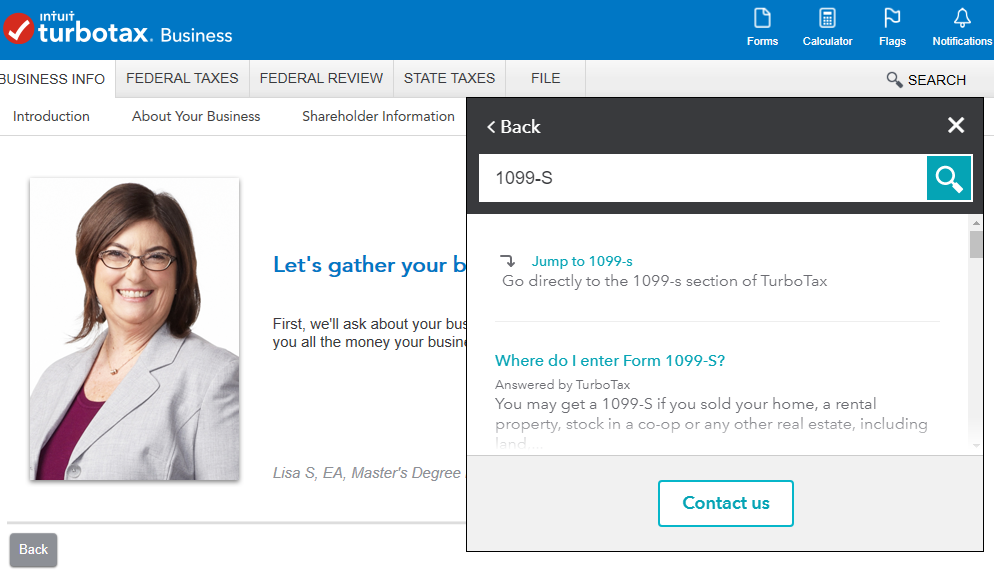The image size is (994, 582).
Task: Open the FILE tab
Action: [546, 79]
